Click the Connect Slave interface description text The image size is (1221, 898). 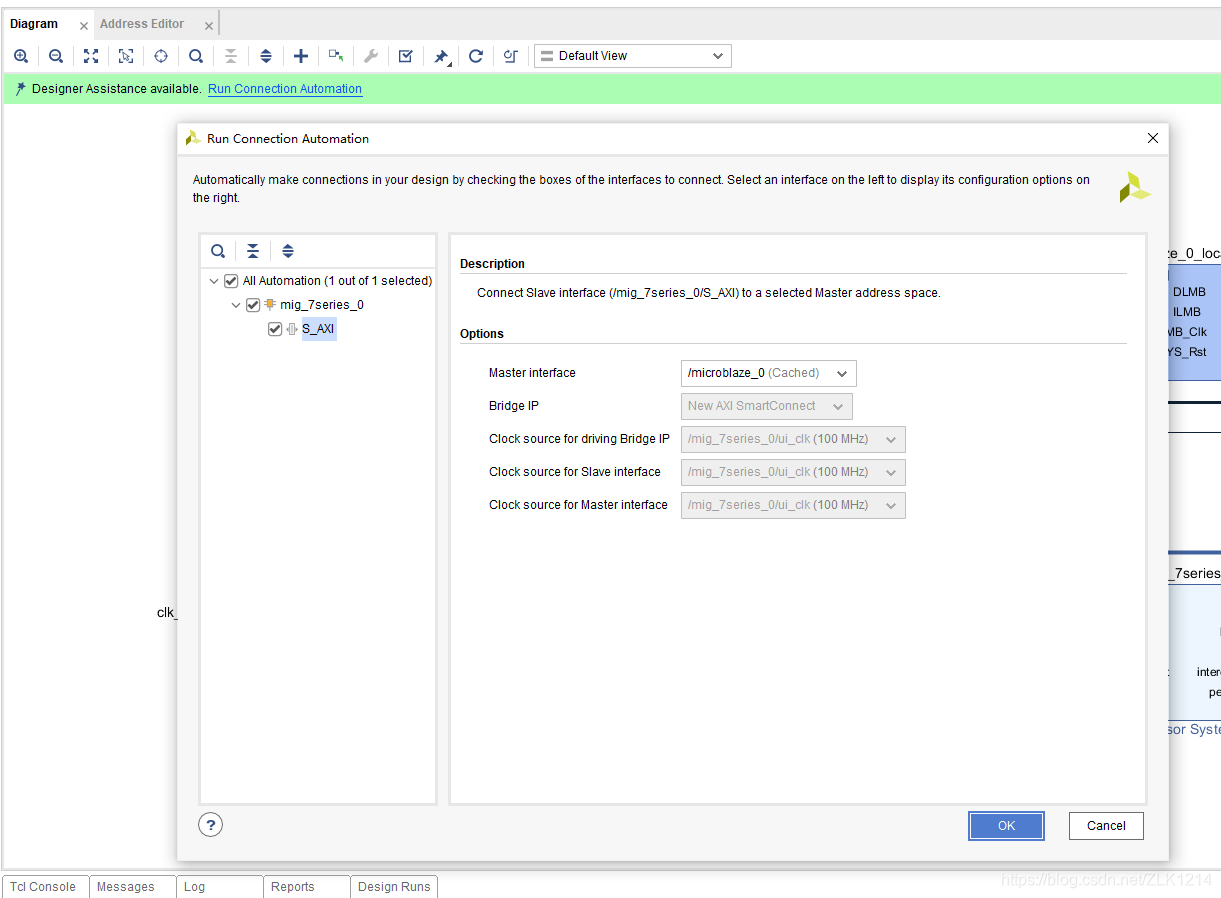tap(709, 293)
